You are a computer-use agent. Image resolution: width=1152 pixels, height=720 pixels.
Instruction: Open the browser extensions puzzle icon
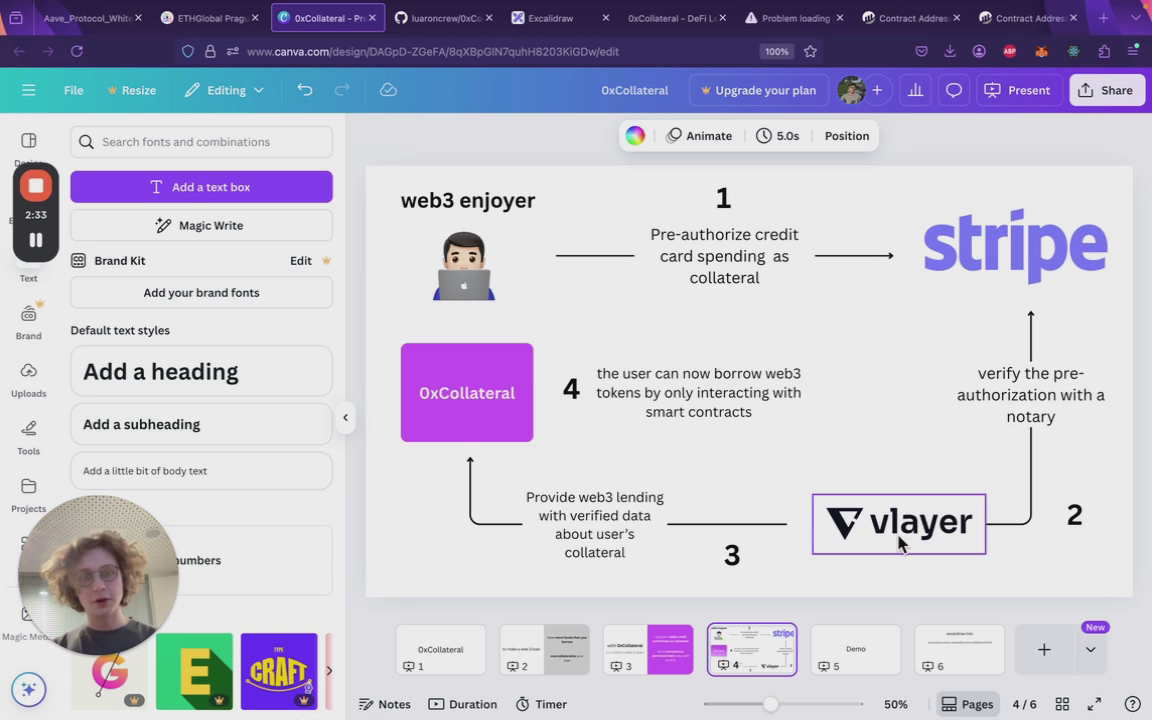[x=1104, y=51]
